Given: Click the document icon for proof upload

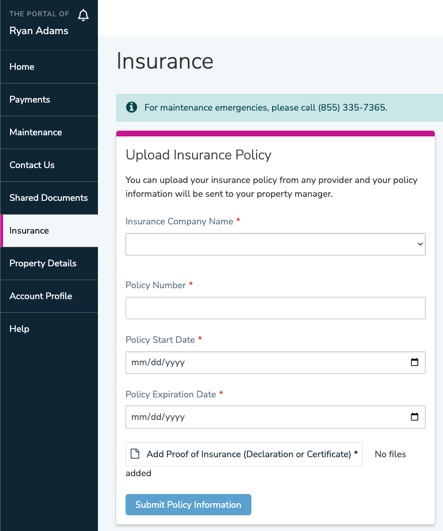Looking at the screenshot, I should pos(135,454).
